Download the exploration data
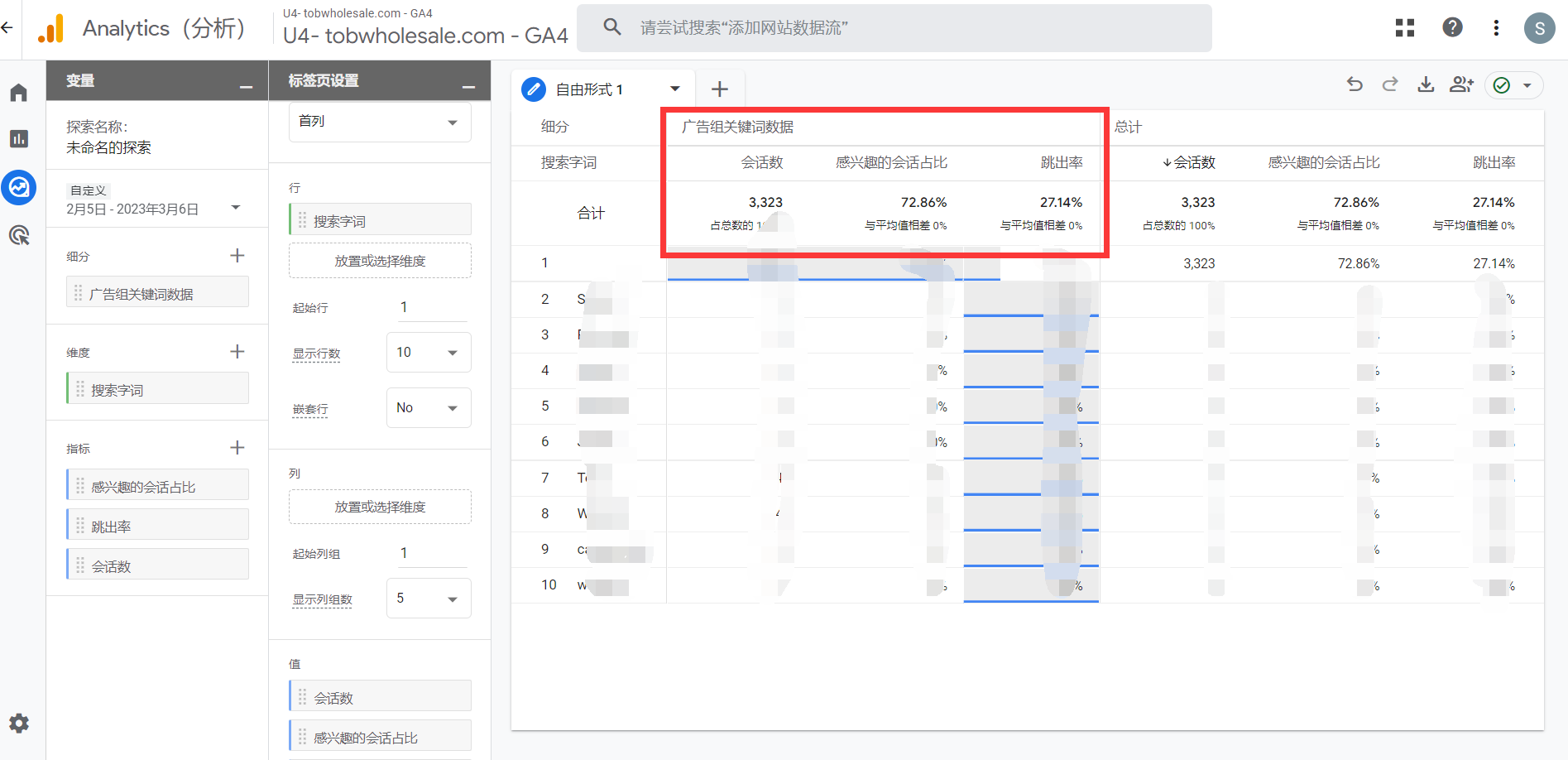 pyautogui.click(x=1426, y=84)
